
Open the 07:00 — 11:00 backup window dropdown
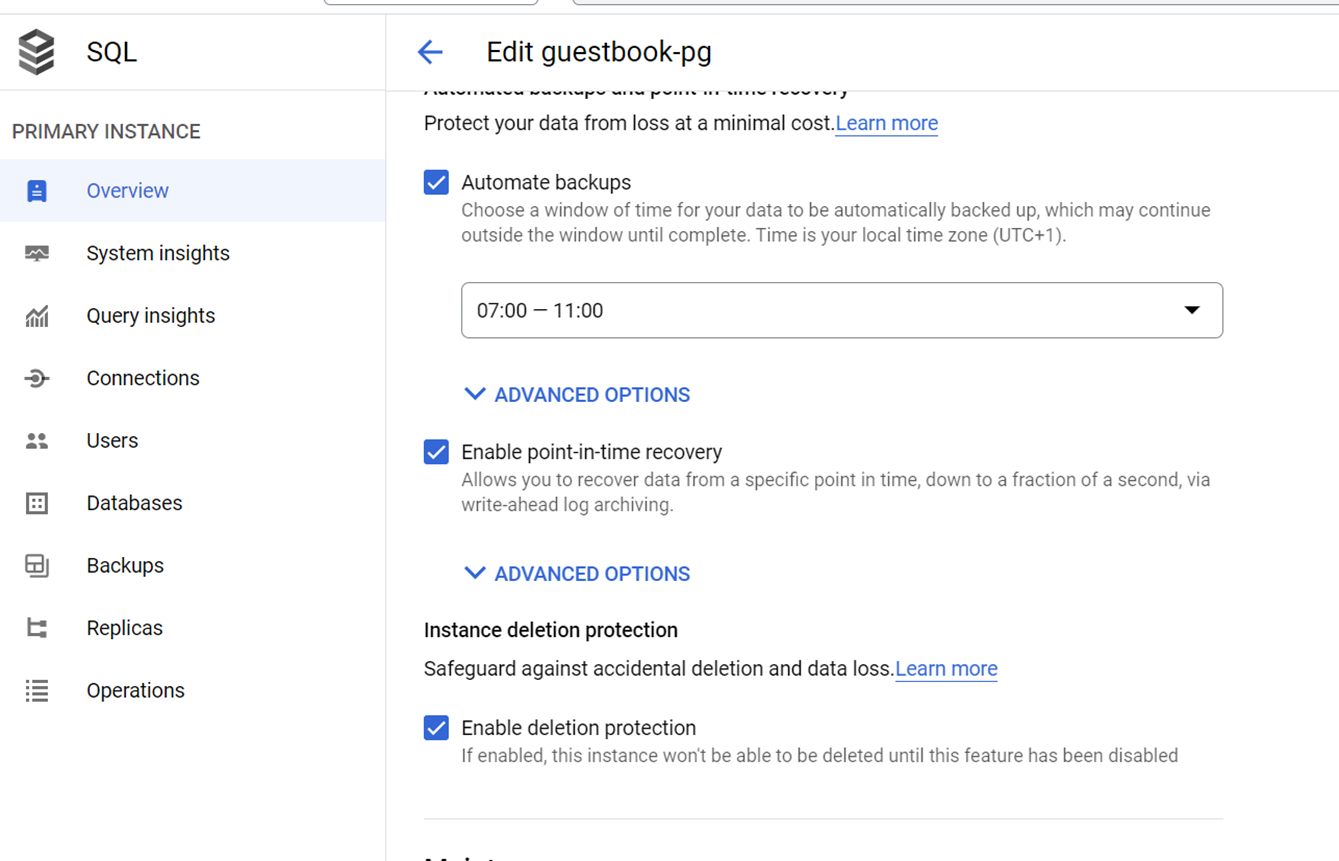[841, 310]
